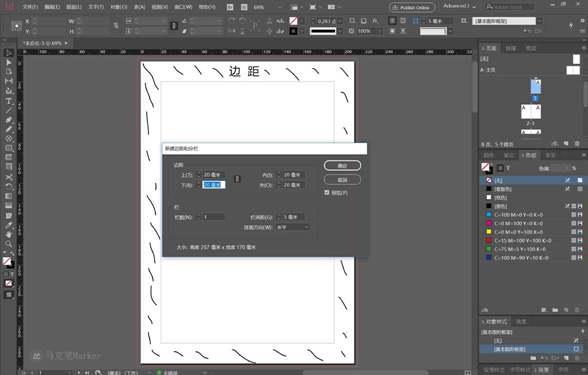
Task: Open the stroke weight 0.283 dropdown
Action: tap(340, 21)
